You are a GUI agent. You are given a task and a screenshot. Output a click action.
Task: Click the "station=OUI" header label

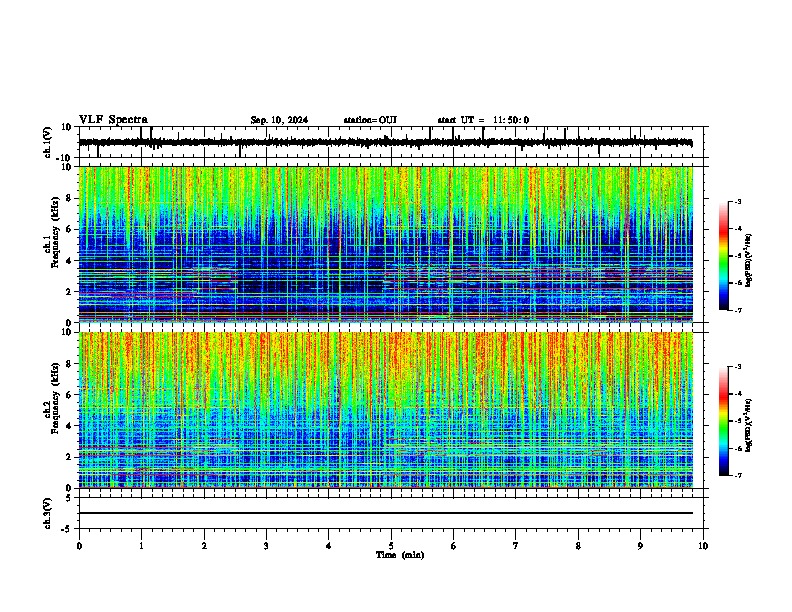tap(370, 120)
